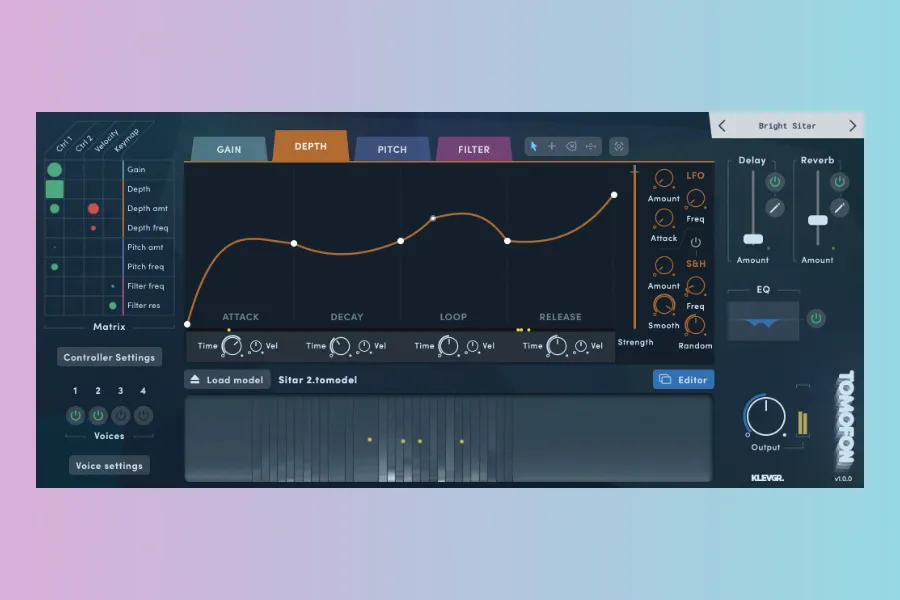Image resolution: width=900 pixels, height=600 pixels.
Task: Toggle the Delay power button
Action: (775, 182)
